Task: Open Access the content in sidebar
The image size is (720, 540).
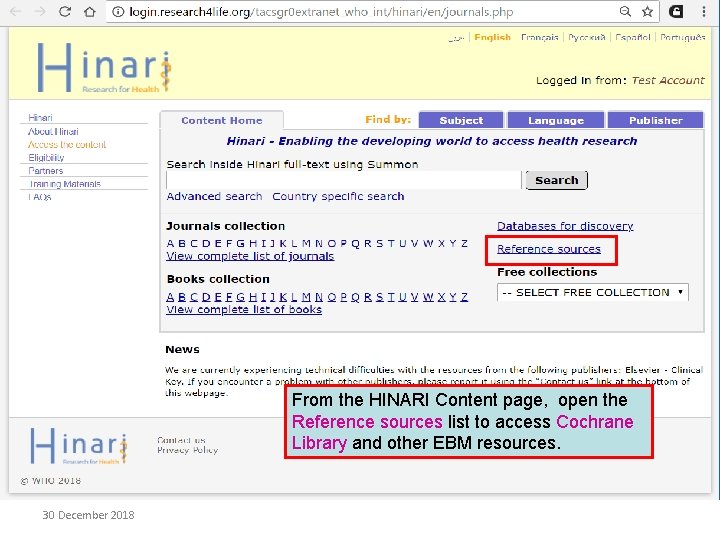Action: [x=67, y=144]
